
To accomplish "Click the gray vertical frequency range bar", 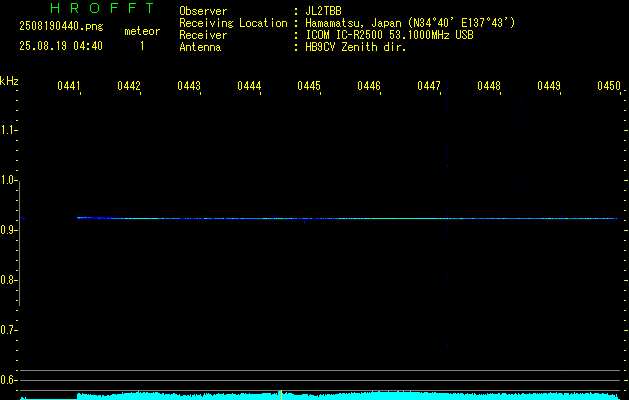I will click(x=19, y=243).
